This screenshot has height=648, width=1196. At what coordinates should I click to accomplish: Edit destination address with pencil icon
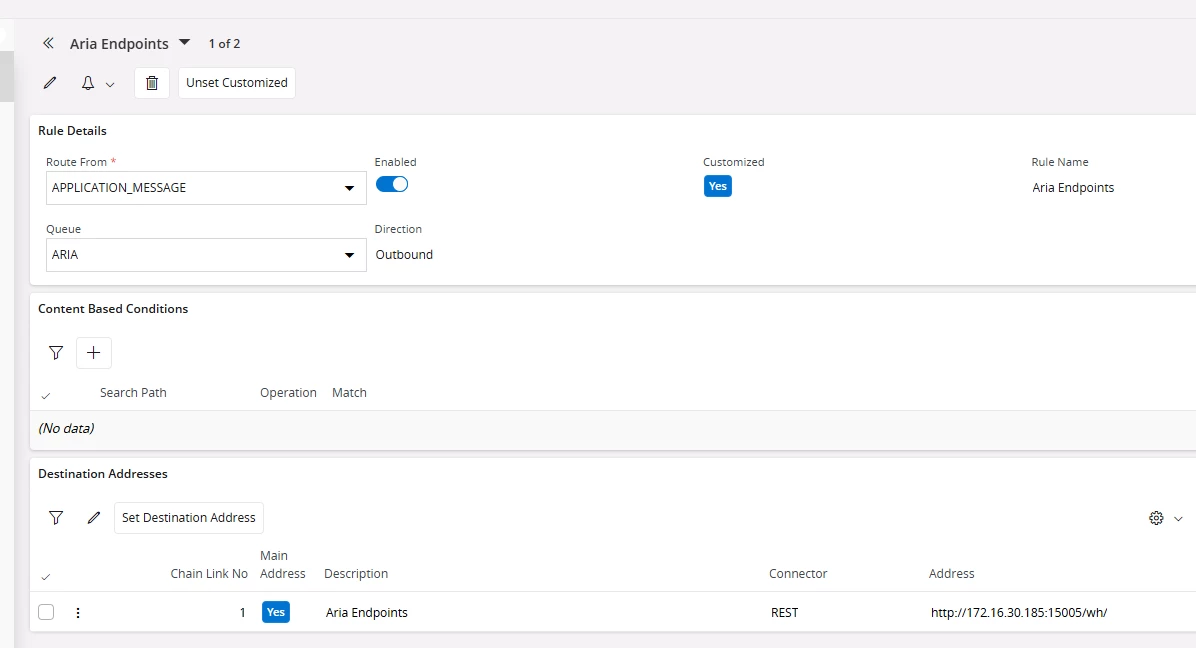point(94,518)
